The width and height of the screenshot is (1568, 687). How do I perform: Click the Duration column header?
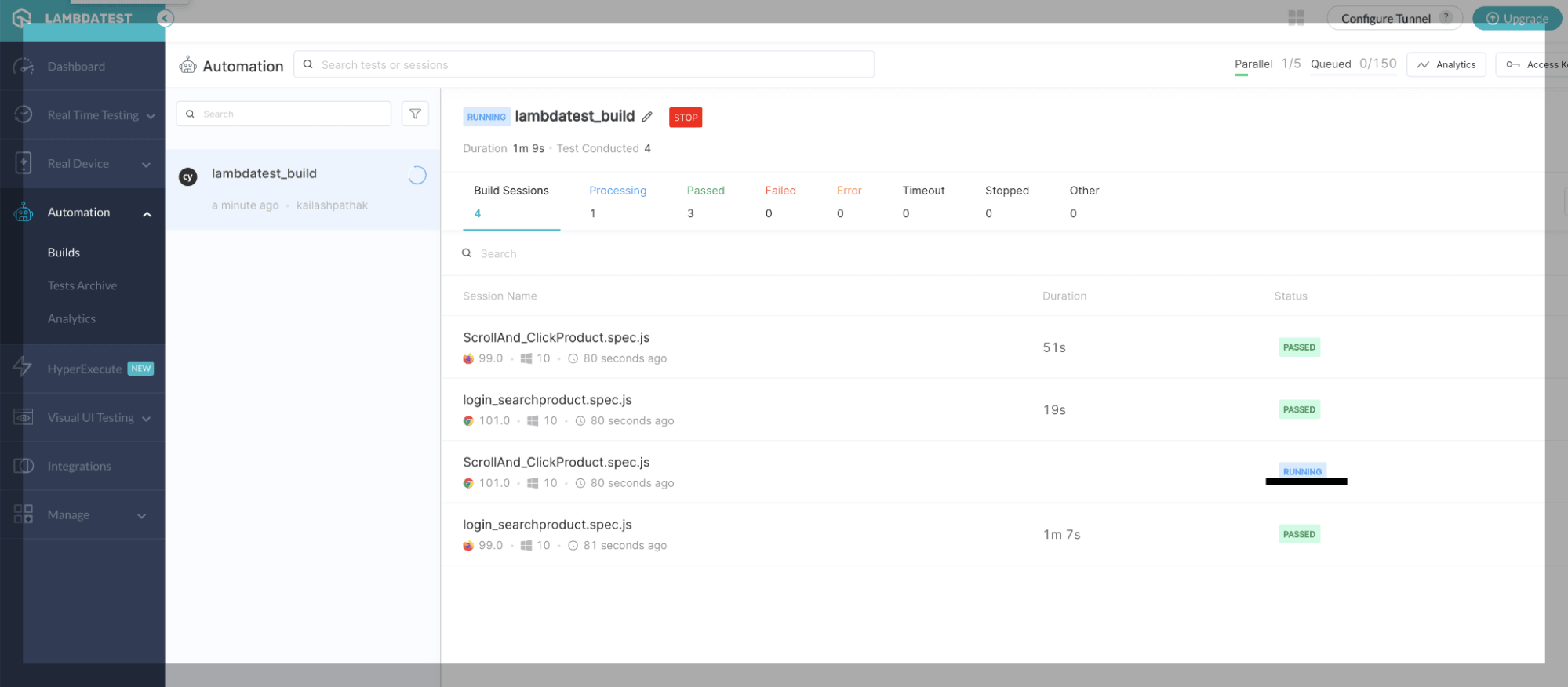coord(1064,296)
